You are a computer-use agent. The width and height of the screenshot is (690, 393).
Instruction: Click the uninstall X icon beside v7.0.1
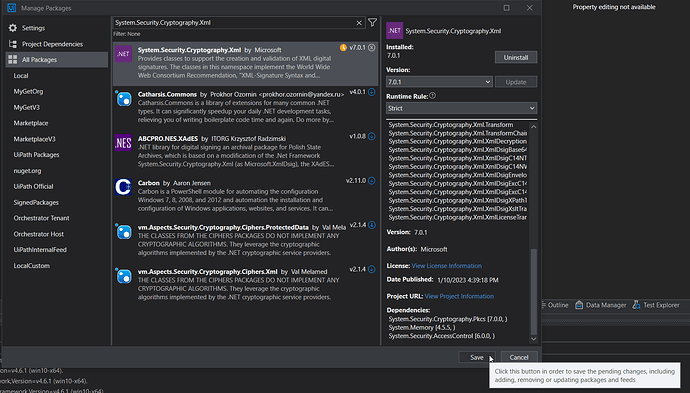(372, 48)
